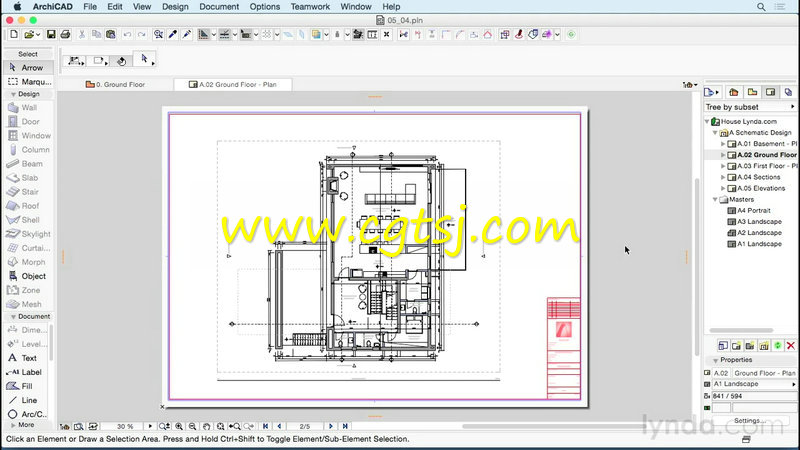Click the 30 % zoom field

click(125, 427)
